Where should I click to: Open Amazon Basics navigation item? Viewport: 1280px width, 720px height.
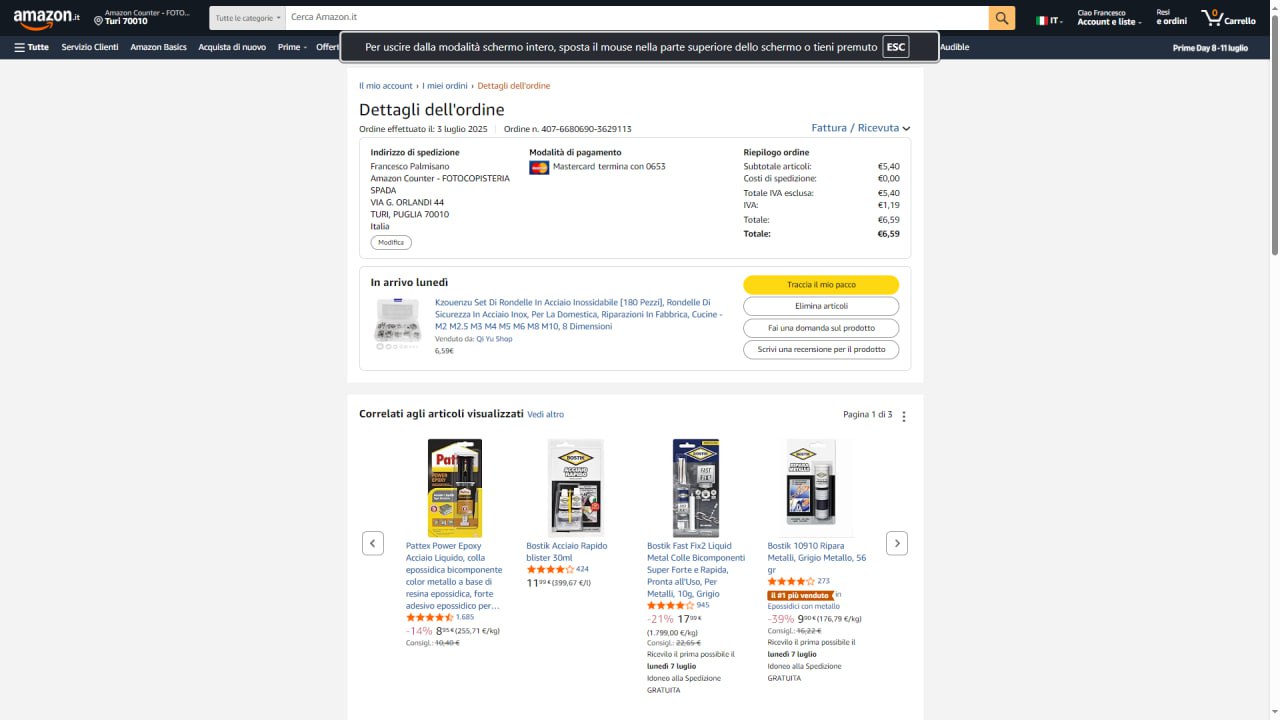point(158,47)
